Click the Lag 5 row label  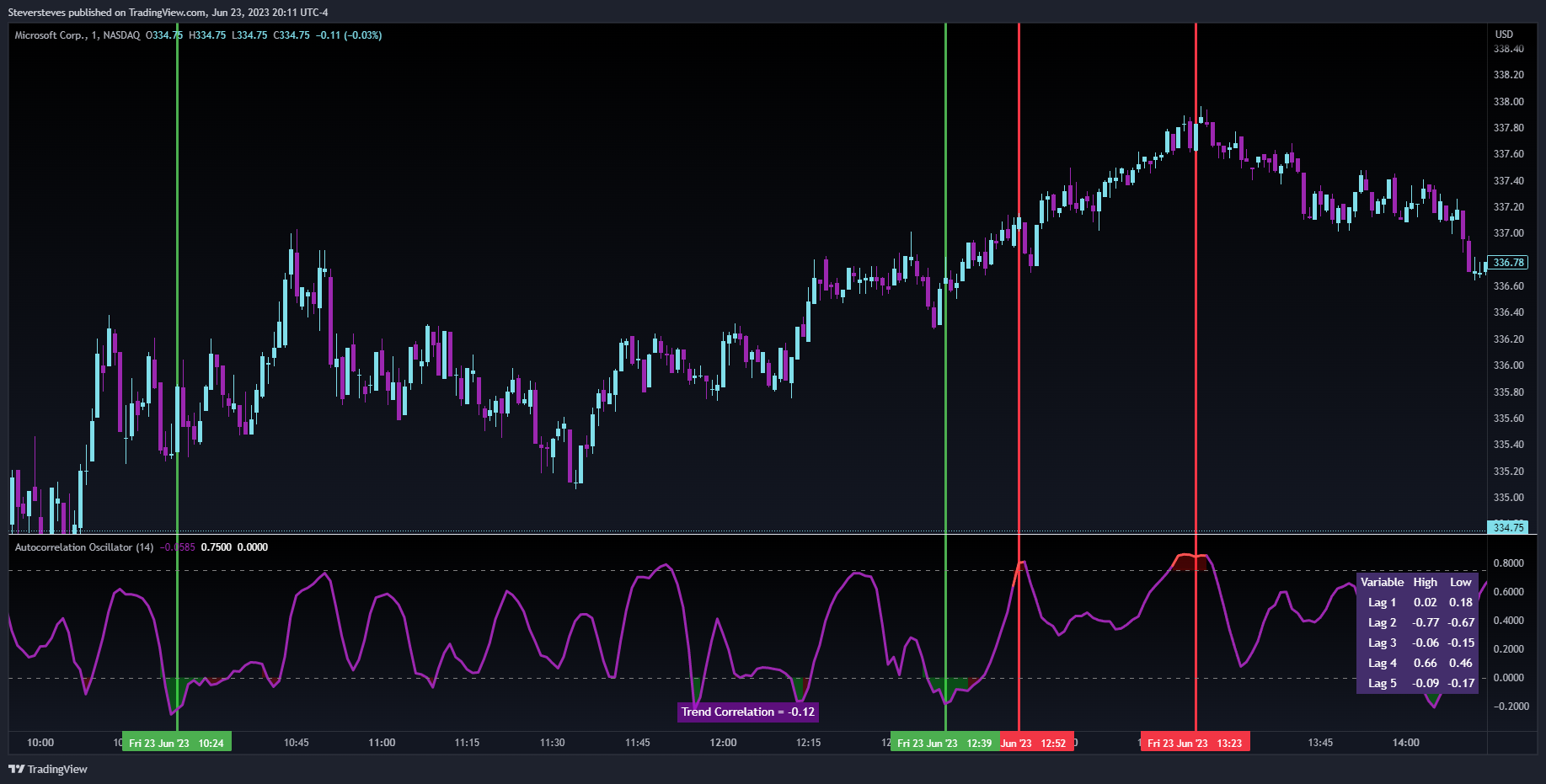(x=1382, y=683)
